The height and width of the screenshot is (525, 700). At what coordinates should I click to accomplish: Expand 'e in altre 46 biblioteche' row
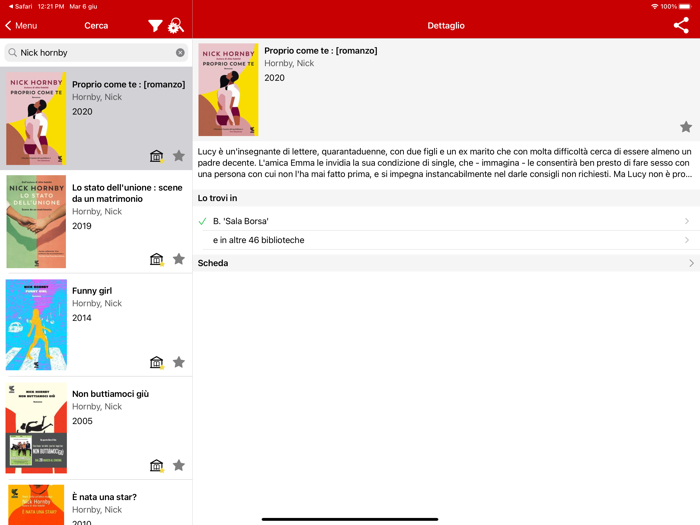(446, 240)
